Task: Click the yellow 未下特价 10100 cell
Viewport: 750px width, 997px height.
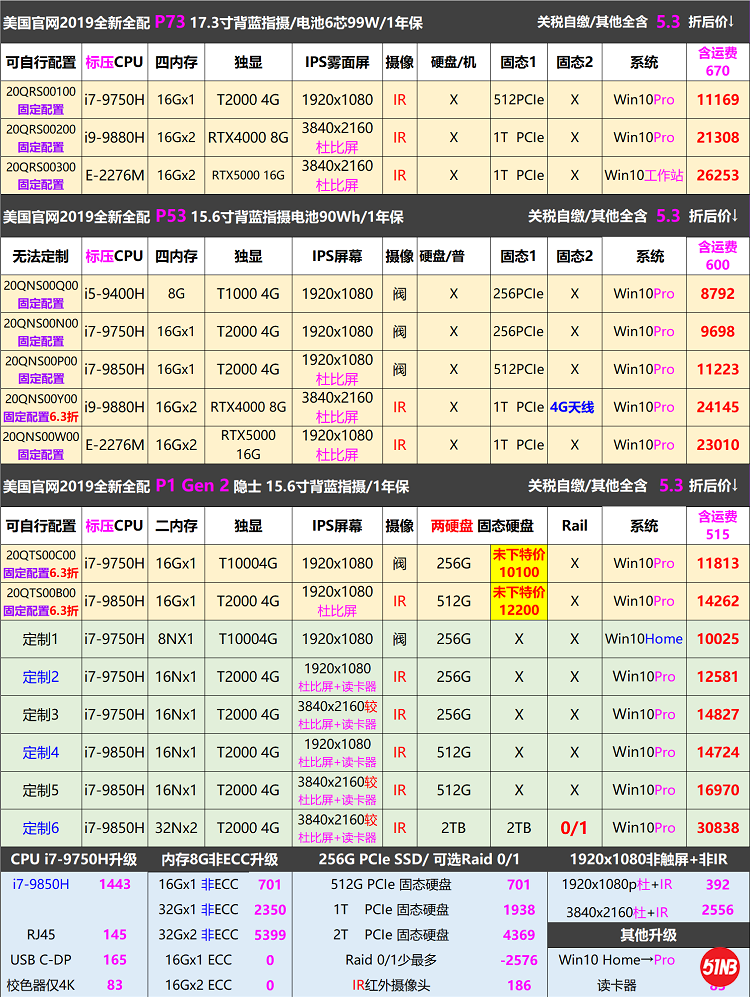Action: [x=518, y=563]
